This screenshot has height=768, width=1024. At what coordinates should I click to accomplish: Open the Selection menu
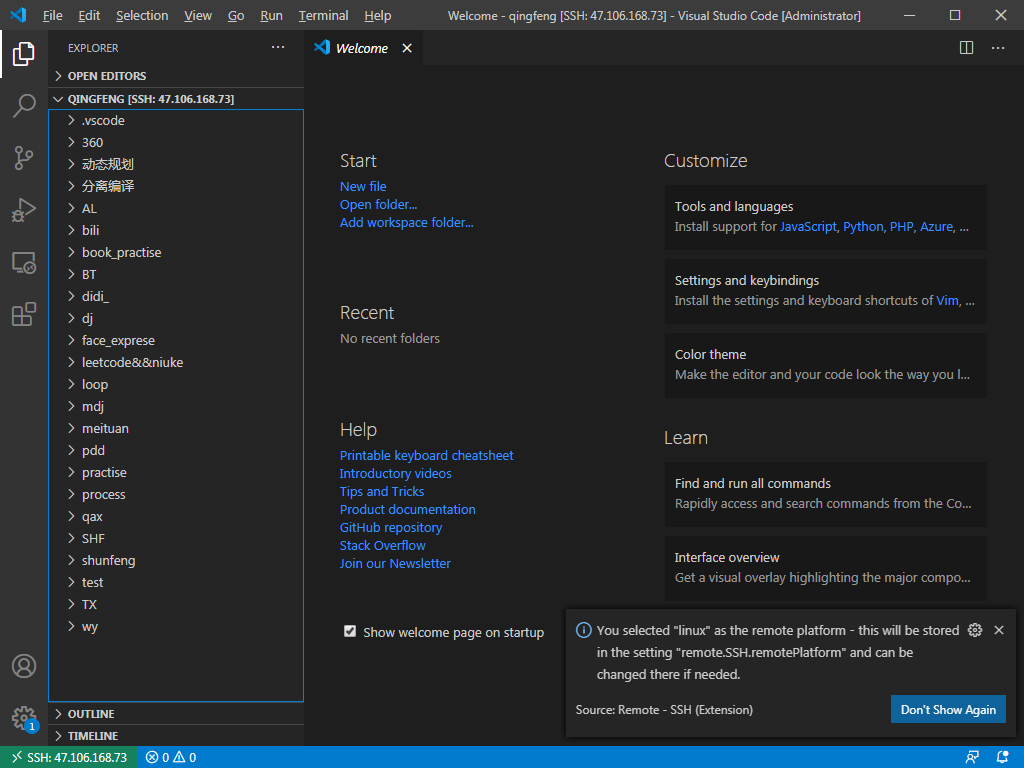click(x=142, y=16)
